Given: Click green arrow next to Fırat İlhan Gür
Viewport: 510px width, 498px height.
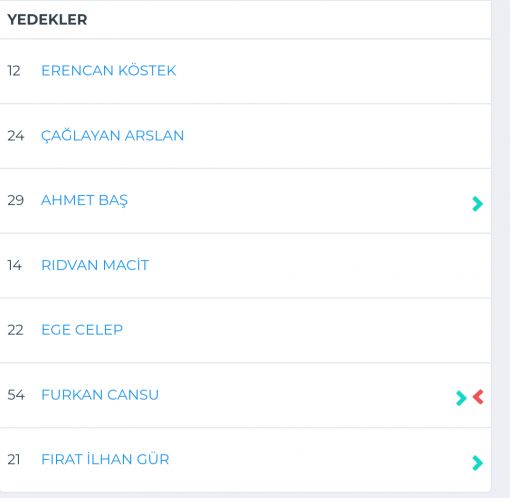Looking at the screenshot, I should click(x=477, y=463).
